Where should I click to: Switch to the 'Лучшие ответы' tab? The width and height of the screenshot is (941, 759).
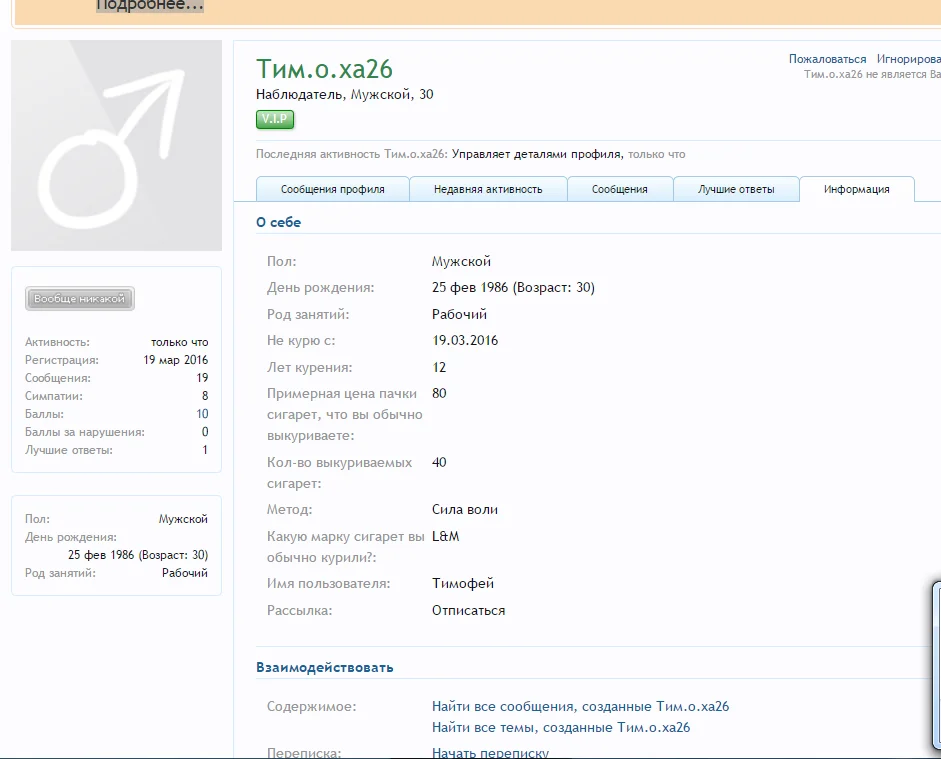735,189
